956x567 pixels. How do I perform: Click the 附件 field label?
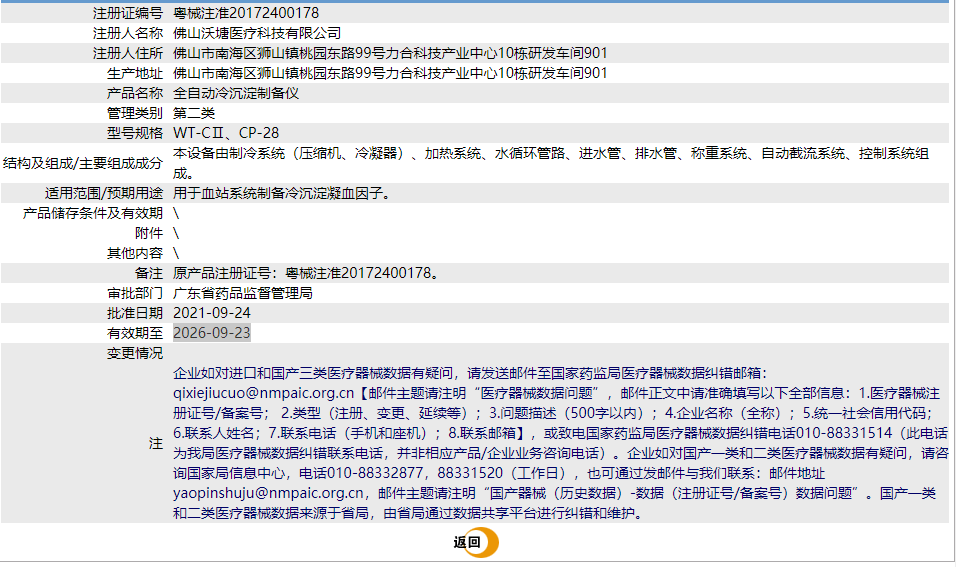click(149, 233)
